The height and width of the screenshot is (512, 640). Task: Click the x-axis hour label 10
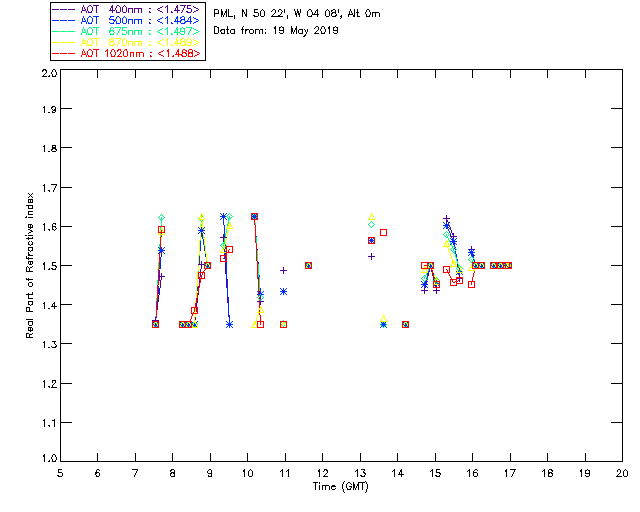247,473
